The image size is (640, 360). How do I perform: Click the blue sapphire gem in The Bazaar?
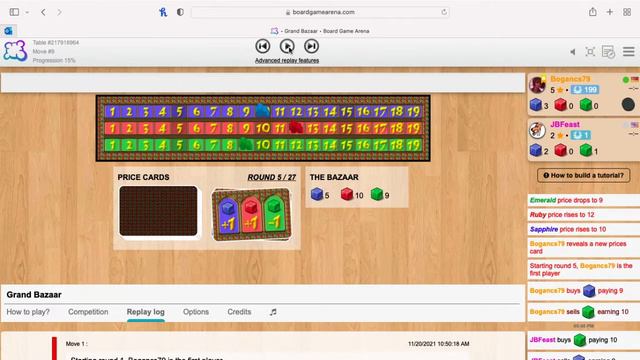coord(317,194)
